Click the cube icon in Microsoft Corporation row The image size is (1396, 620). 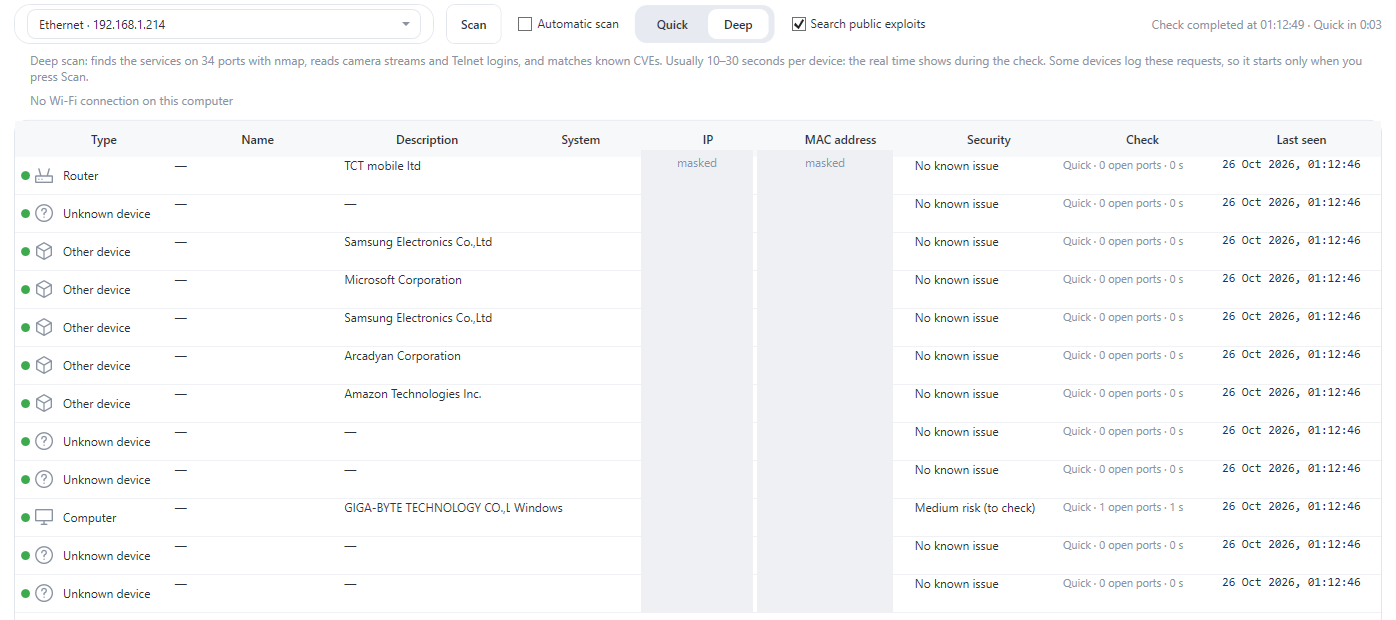click(x=44, y=290)
